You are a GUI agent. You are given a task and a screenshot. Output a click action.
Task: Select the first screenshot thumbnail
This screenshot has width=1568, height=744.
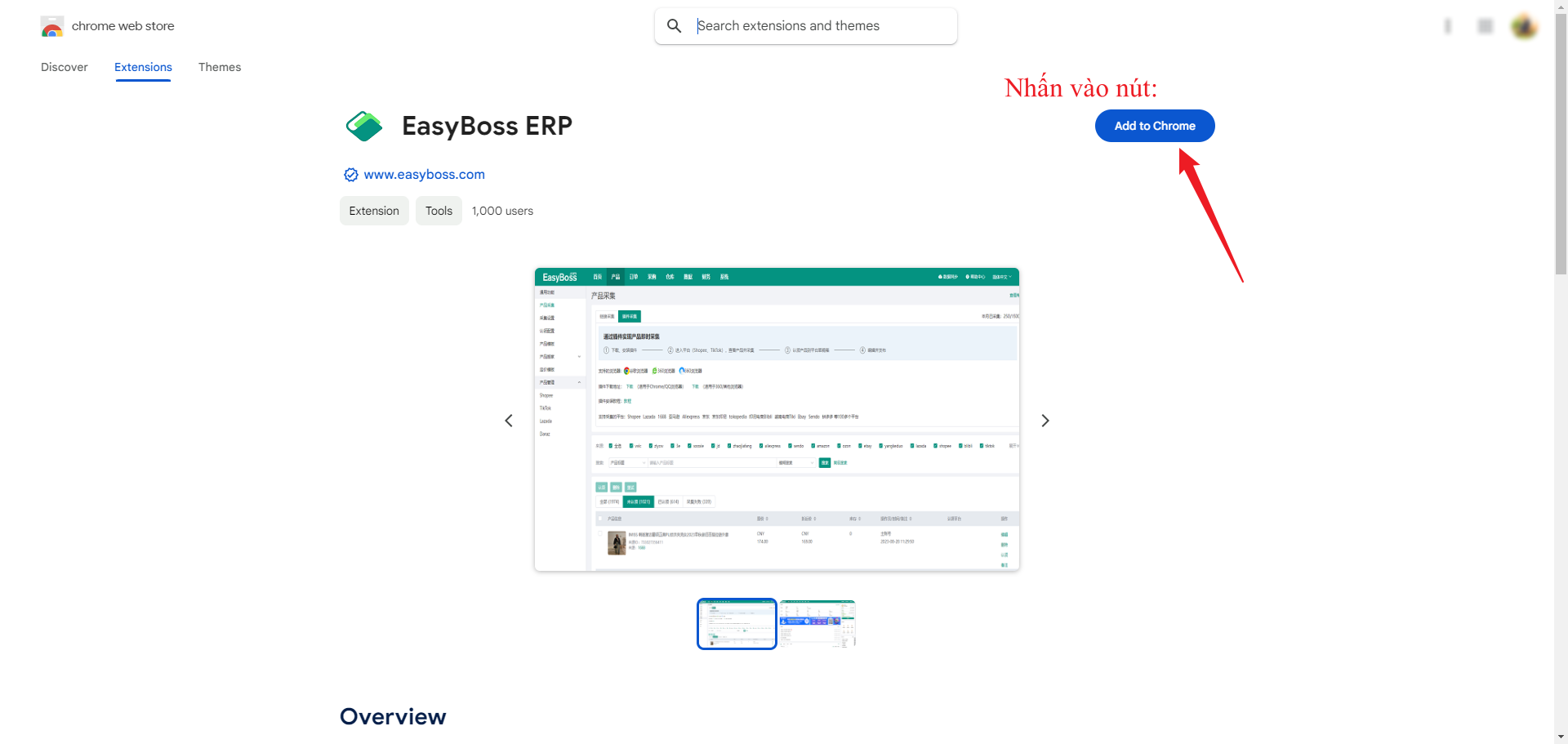(737, 624)
